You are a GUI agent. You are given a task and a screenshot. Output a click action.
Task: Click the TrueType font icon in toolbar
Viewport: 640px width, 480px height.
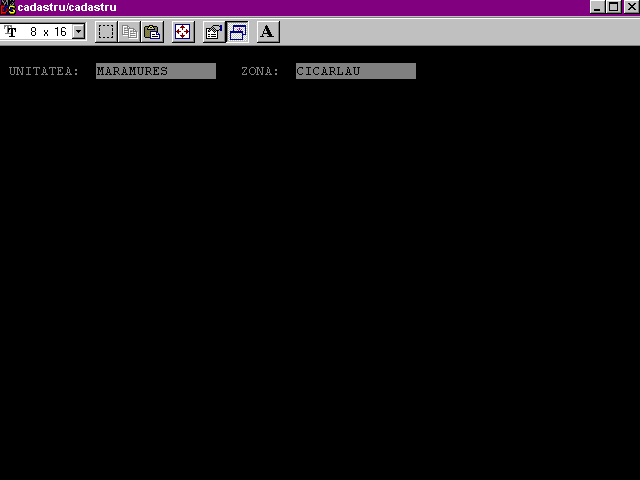[x=11, y=32]
